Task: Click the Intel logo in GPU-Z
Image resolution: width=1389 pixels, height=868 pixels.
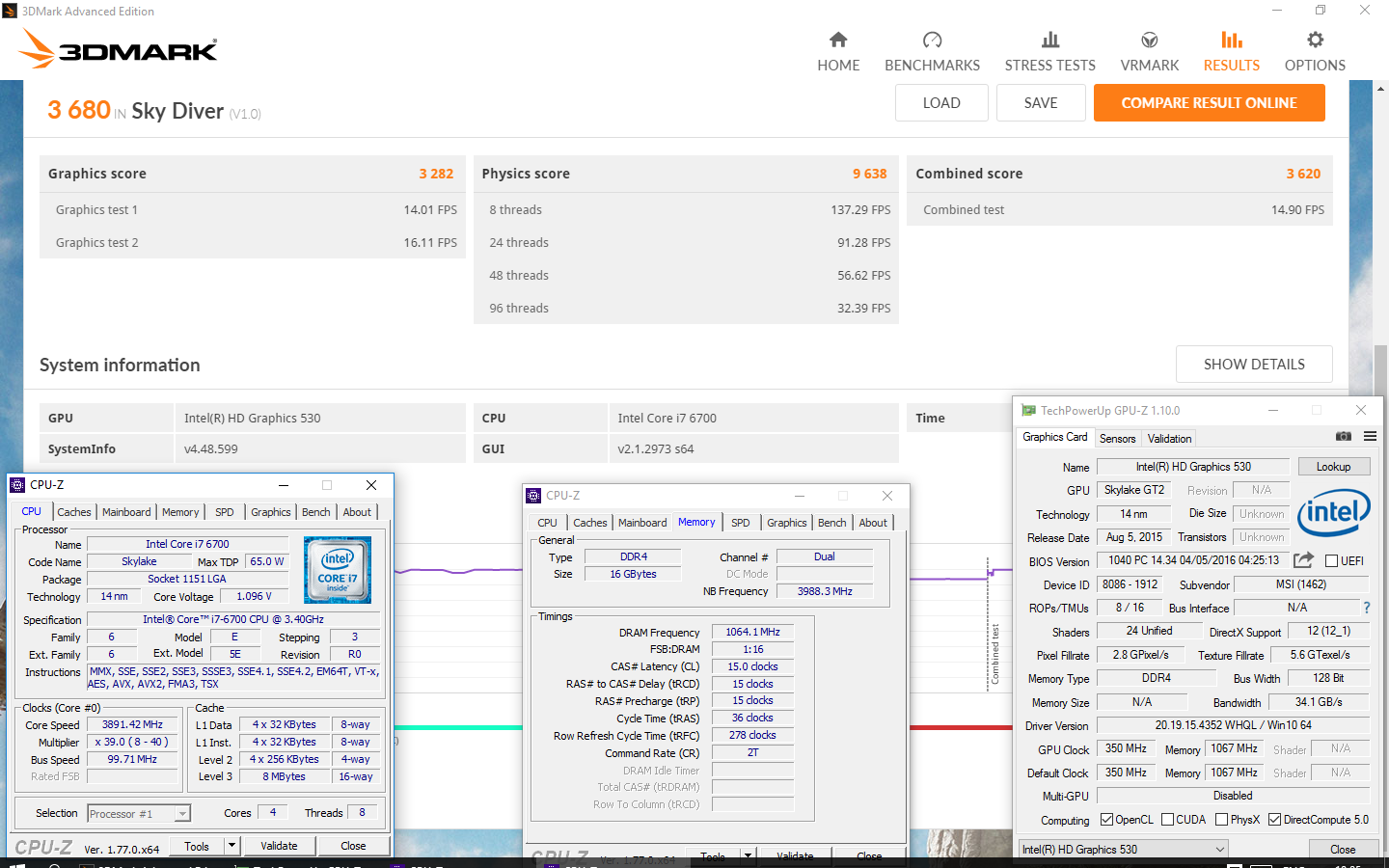Action: click(1334, 513)
